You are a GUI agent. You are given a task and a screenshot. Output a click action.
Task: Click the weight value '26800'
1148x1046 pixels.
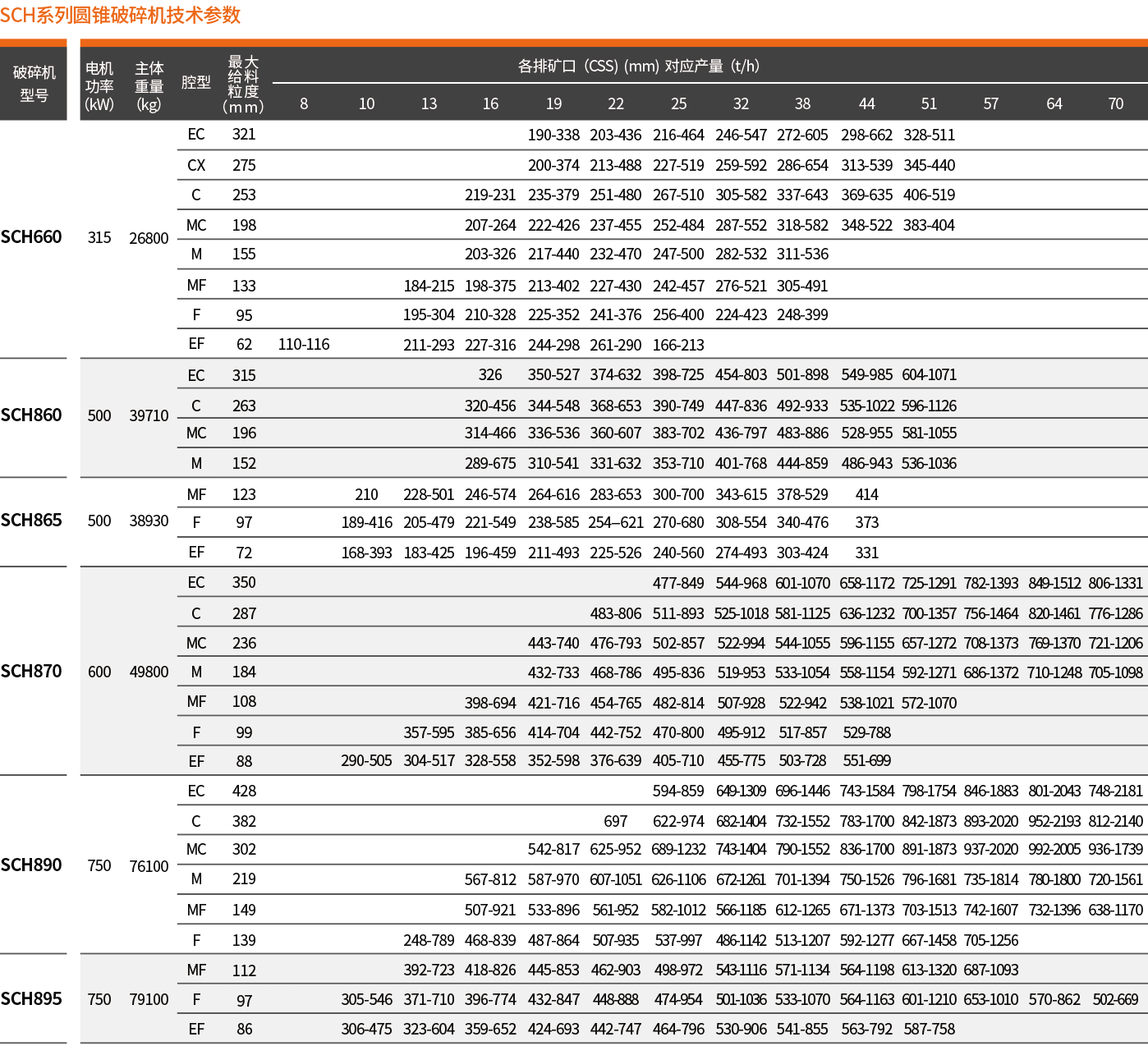coord(149,238)
